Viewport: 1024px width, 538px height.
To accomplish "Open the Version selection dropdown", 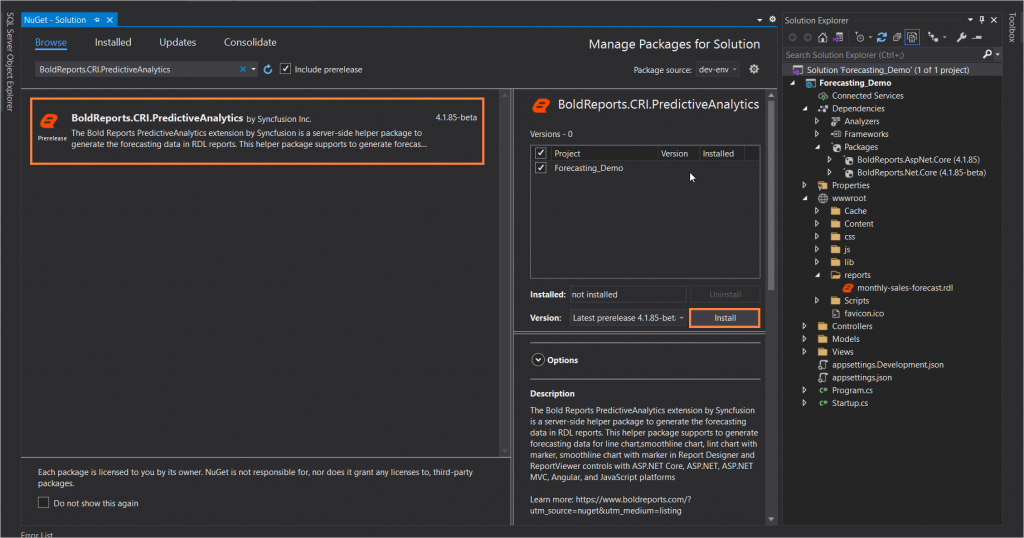I will coord(628,318).
